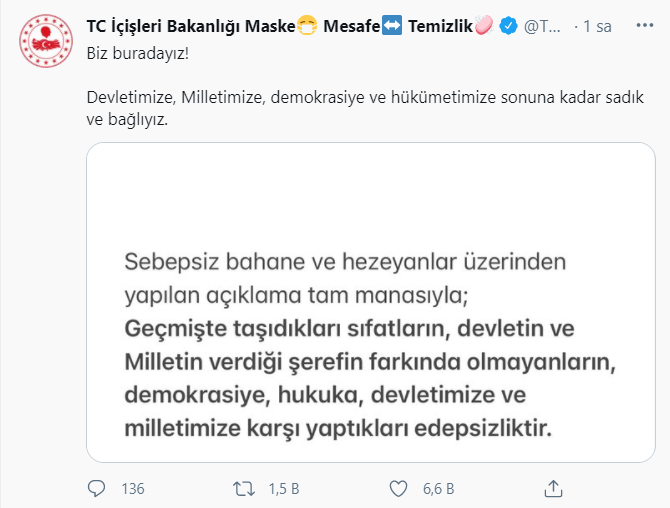Image resolution: width=670 pixels, height=508 pixels.
Task: Click the pink soap emoji after Temizlik
Action: 484,25
